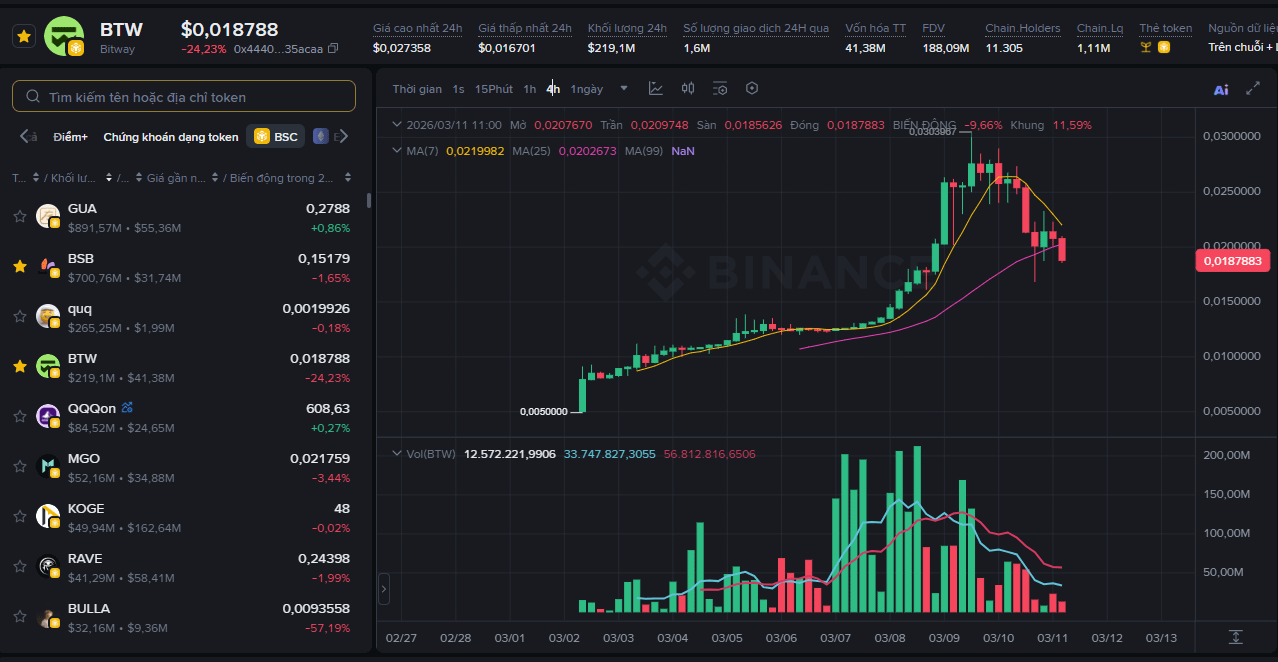This screenshot has height=662, width=1278.
Task: Click the BTW token logo in header
Action: click(x=65, y=36)
